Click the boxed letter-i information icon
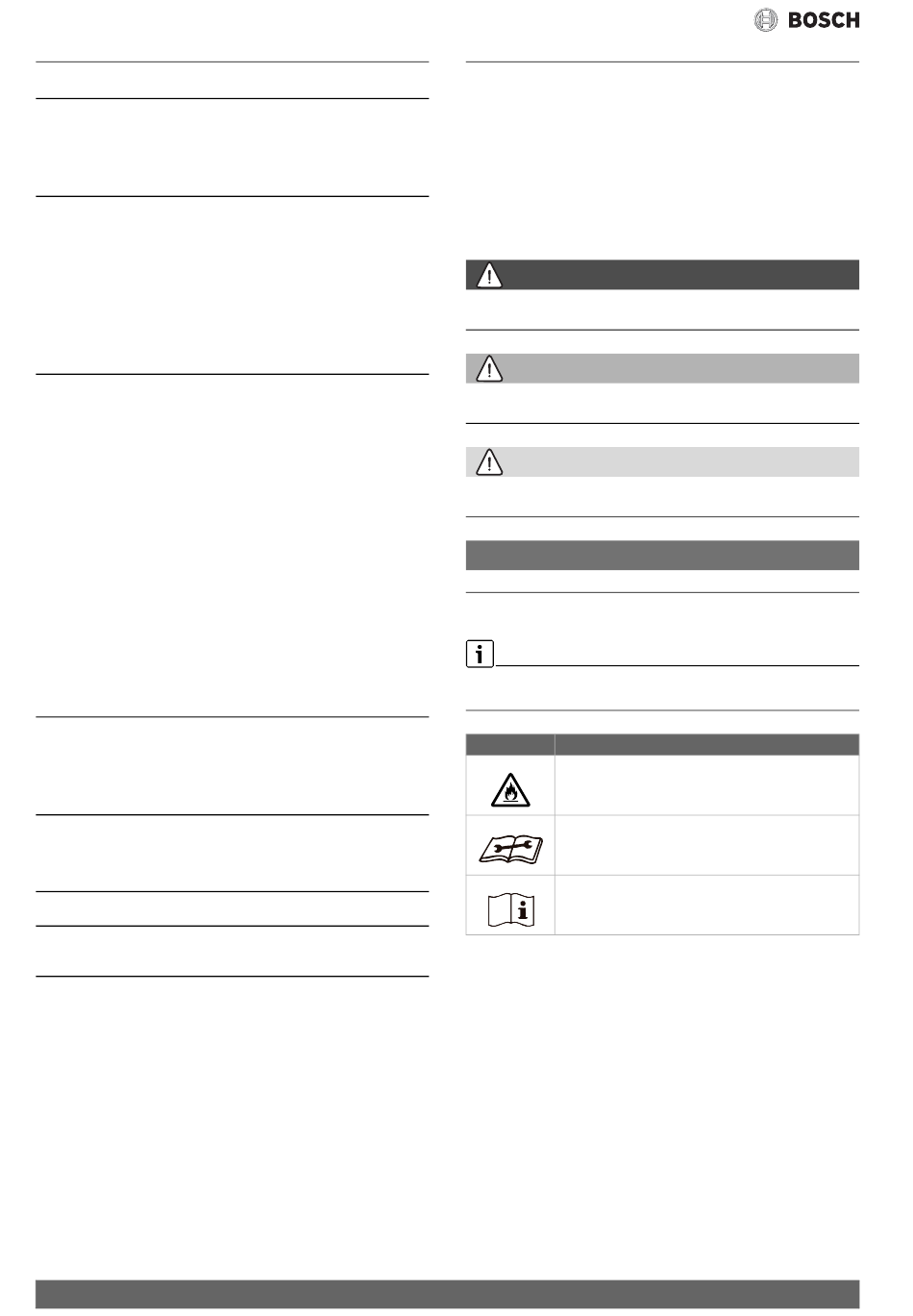The width and height of the screenshot is (913, 1316). pyautogui.click(x=479, y=656)
